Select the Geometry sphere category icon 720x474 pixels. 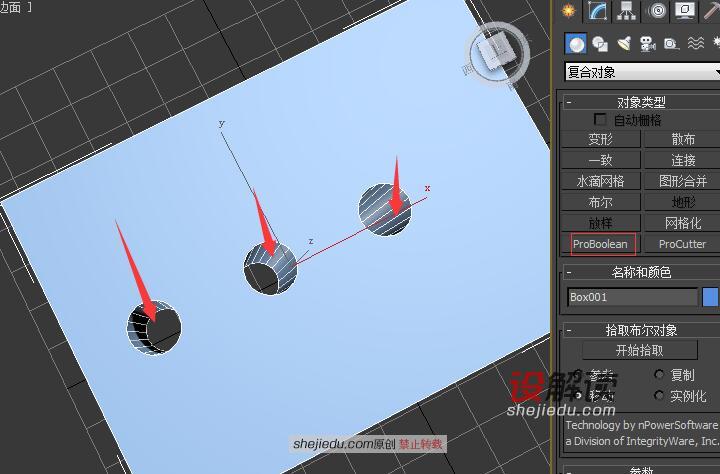pos(575,44)
